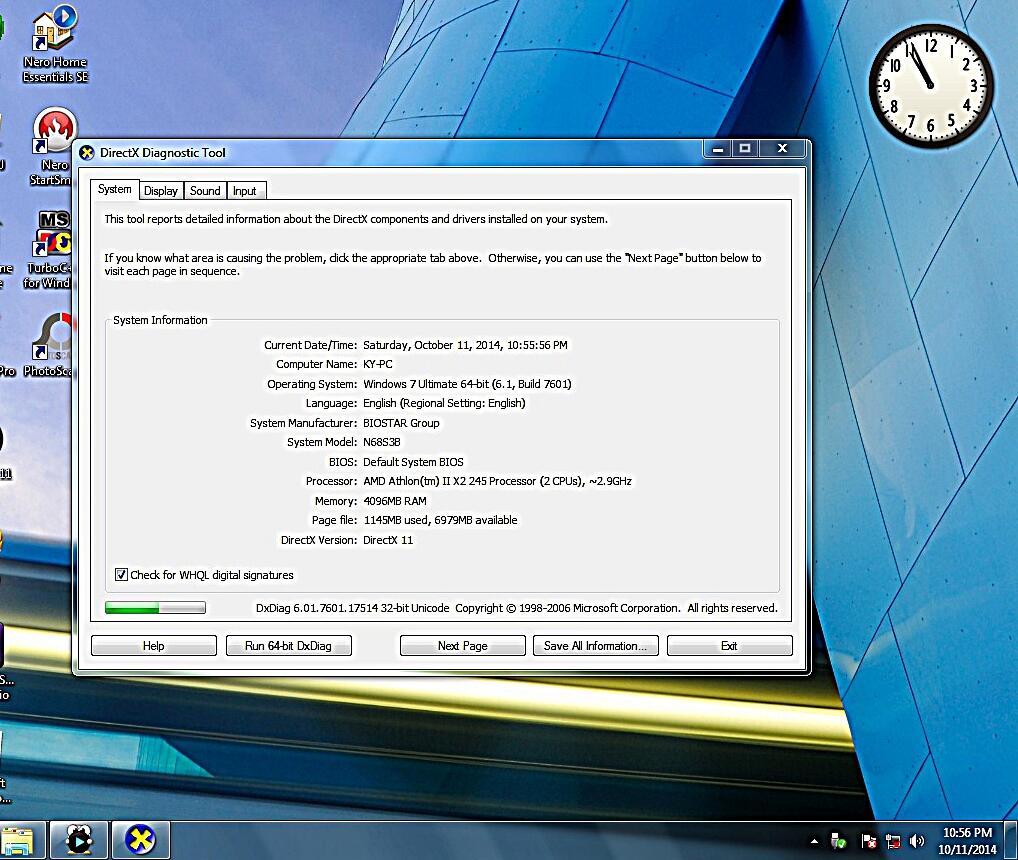Show hidden tray icons arrow
The width and height of the screenshot is (1018, 860).
(x=814, y=841)
